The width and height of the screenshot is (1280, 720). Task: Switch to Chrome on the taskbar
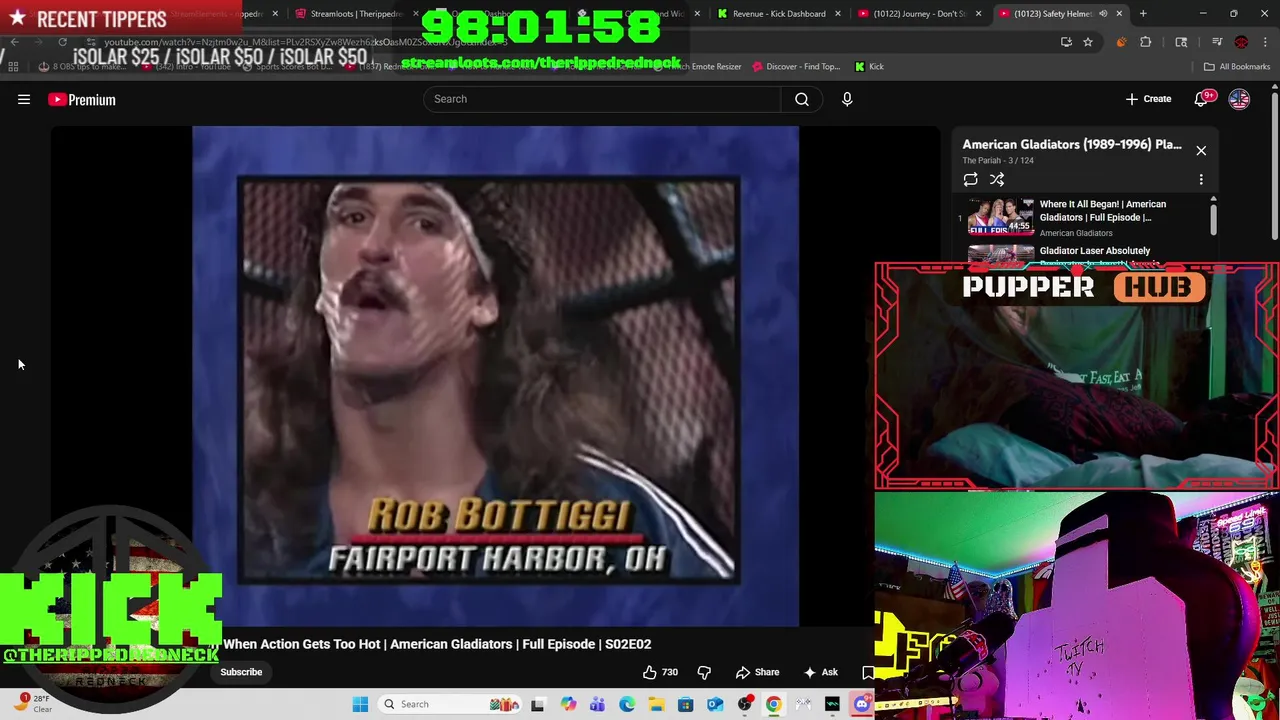click(x=774, y=704)
